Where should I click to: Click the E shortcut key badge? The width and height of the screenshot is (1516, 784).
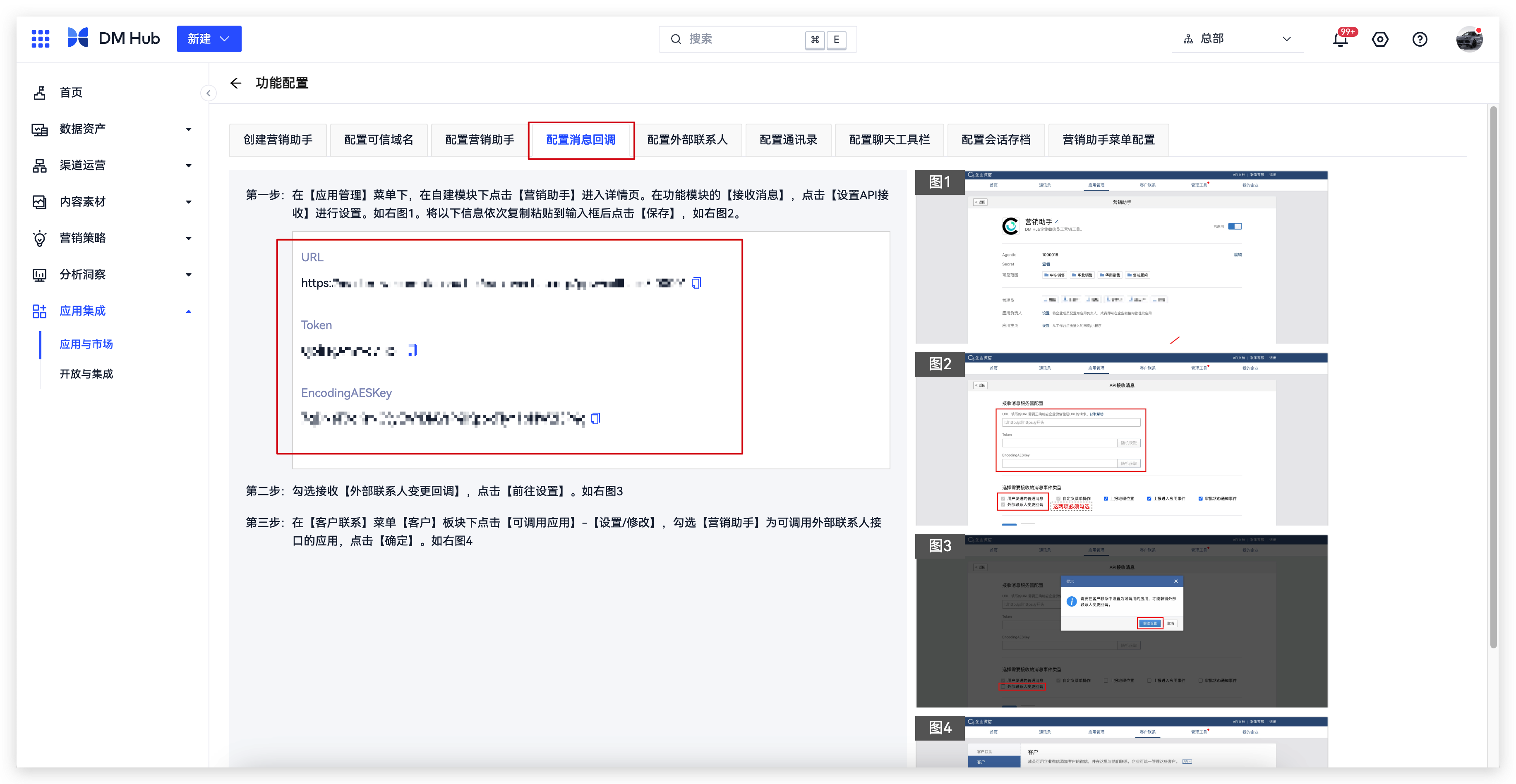836,39
